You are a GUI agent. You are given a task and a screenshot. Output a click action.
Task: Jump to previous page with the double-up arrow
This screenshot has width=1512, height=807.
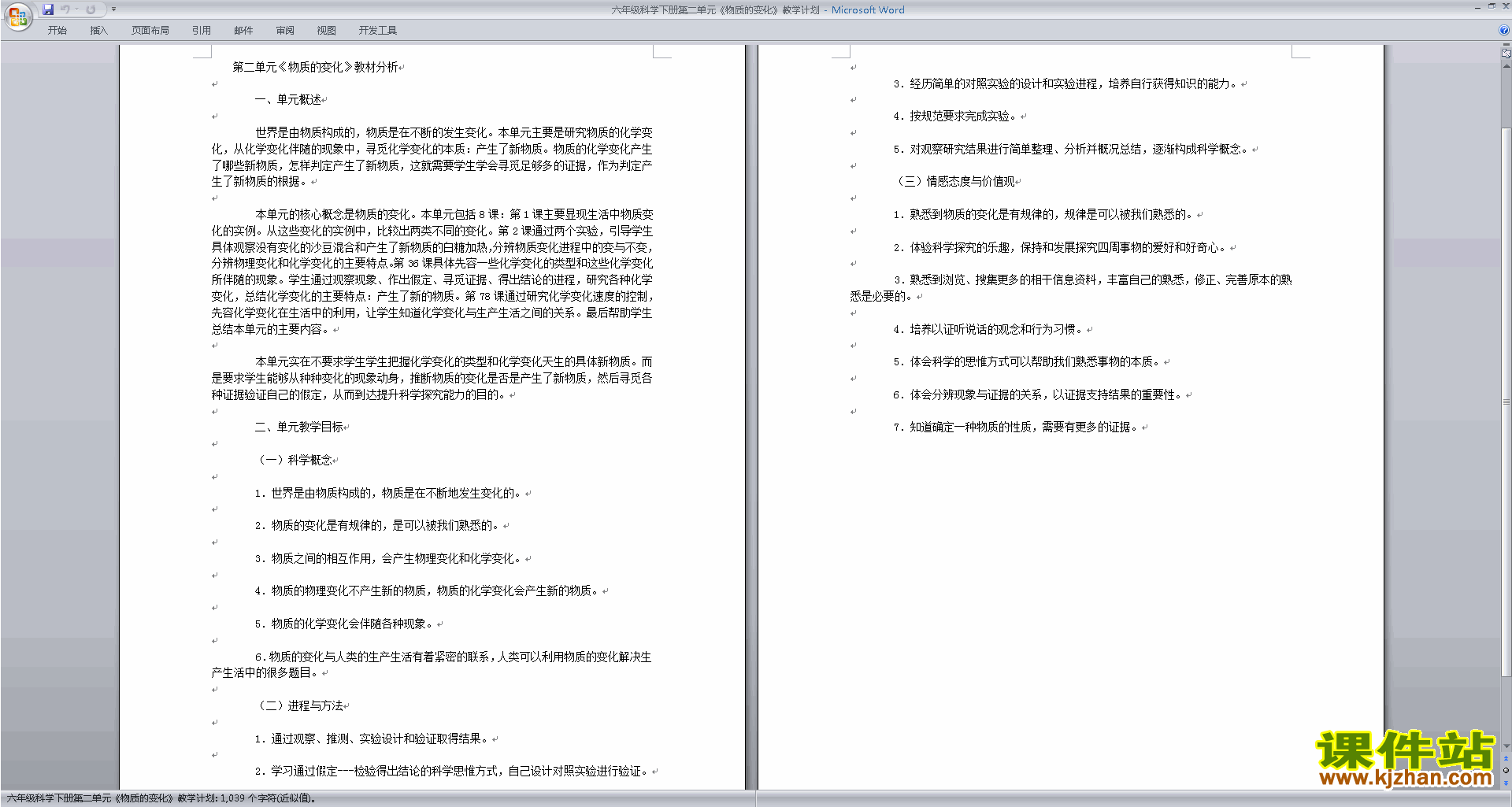point(1506,758)
